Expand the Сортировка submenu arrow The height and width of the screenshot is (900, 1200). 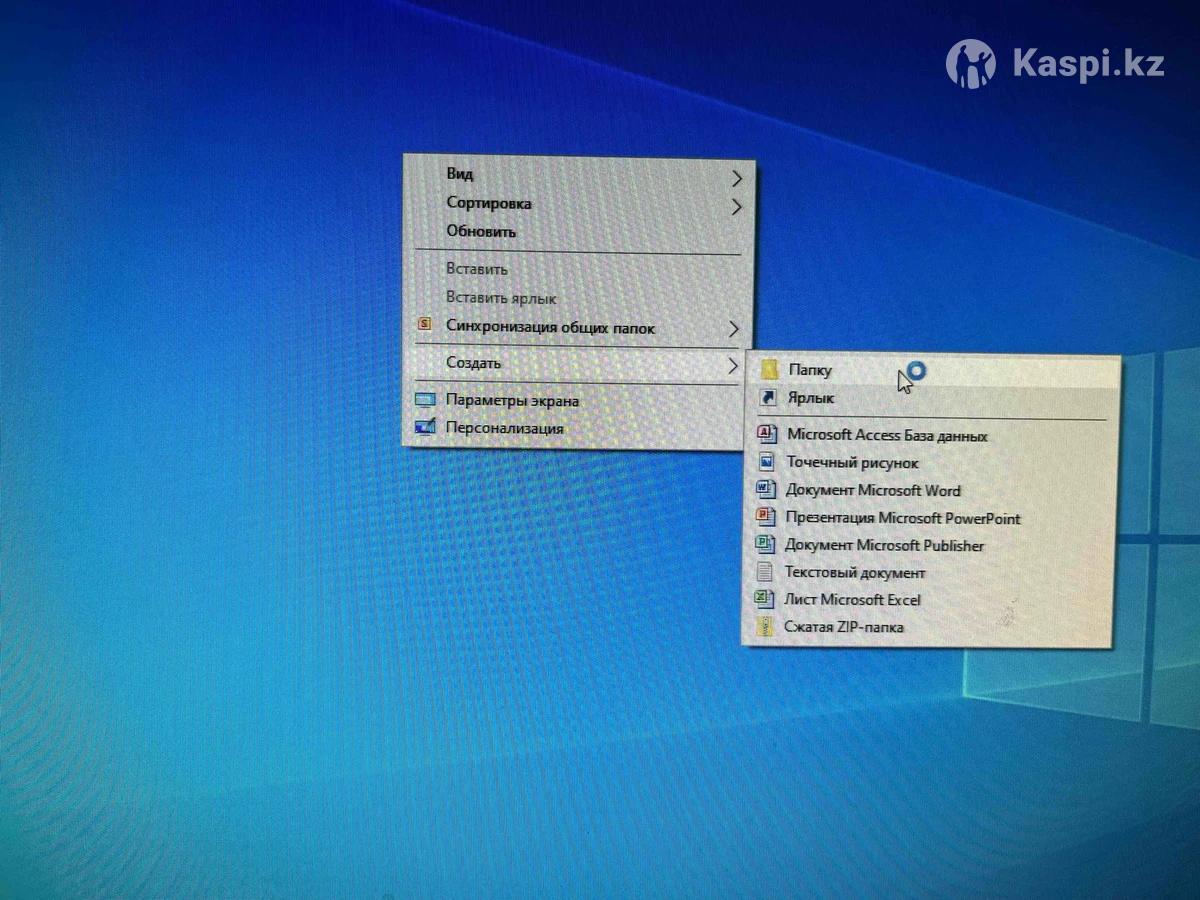click(737, 207)
